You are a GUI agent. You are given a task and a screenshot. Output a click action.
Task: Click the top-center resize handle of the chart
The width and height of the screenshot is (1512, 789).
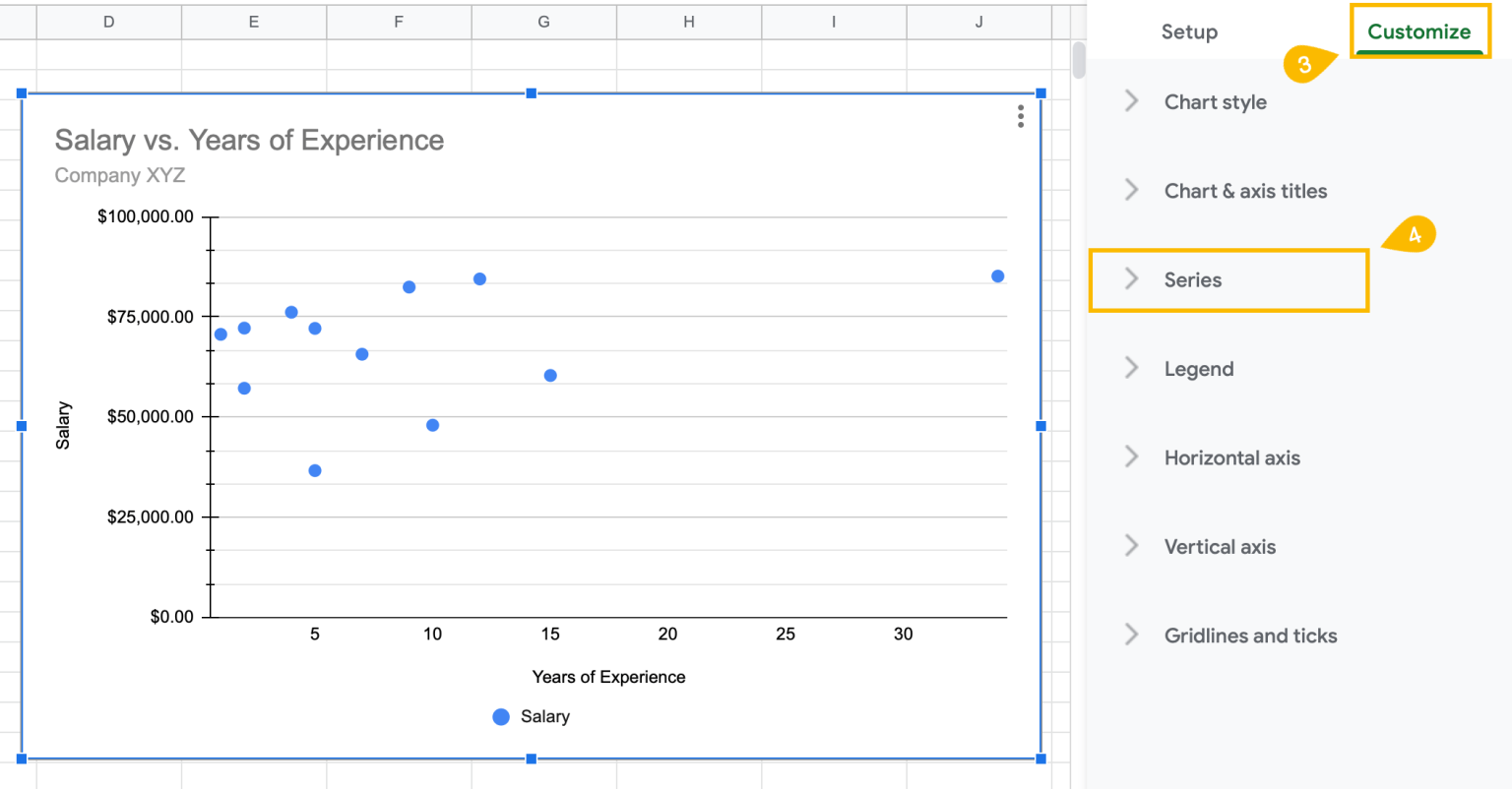531,92
